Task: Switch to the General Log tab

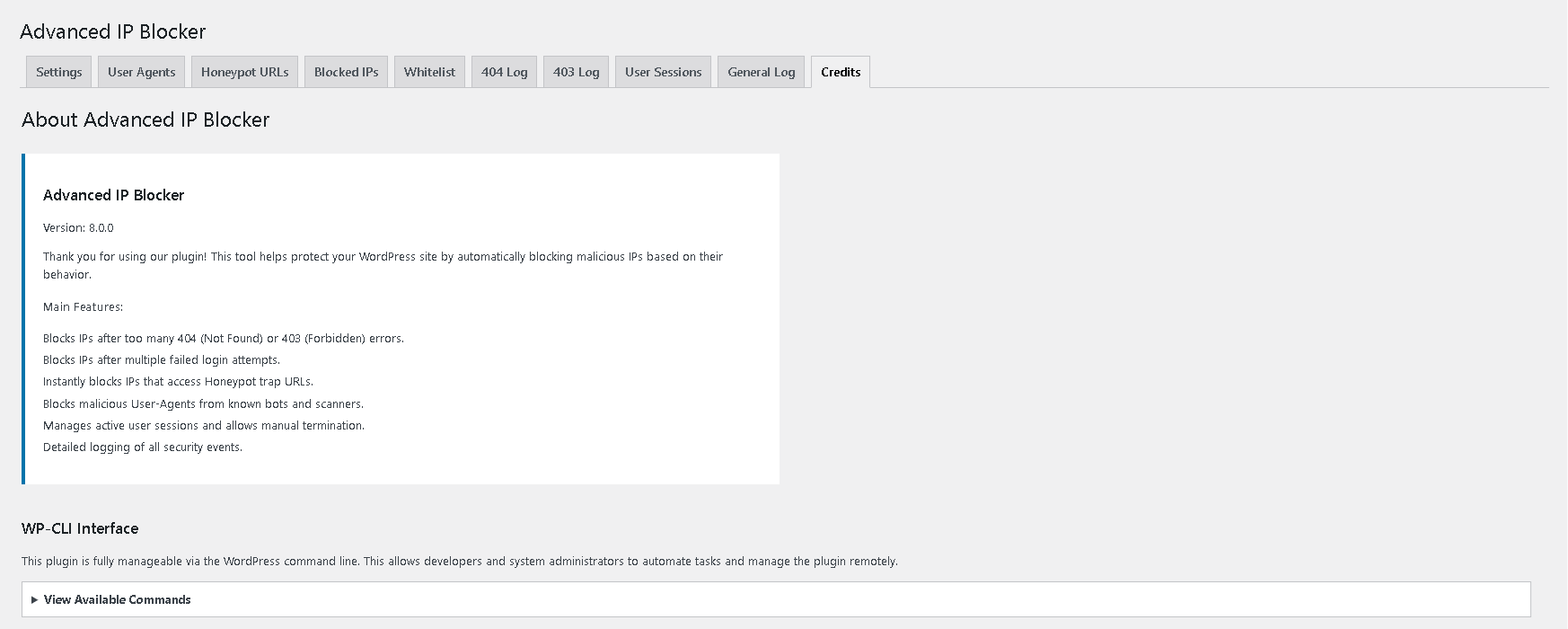Action: (762, 72)
